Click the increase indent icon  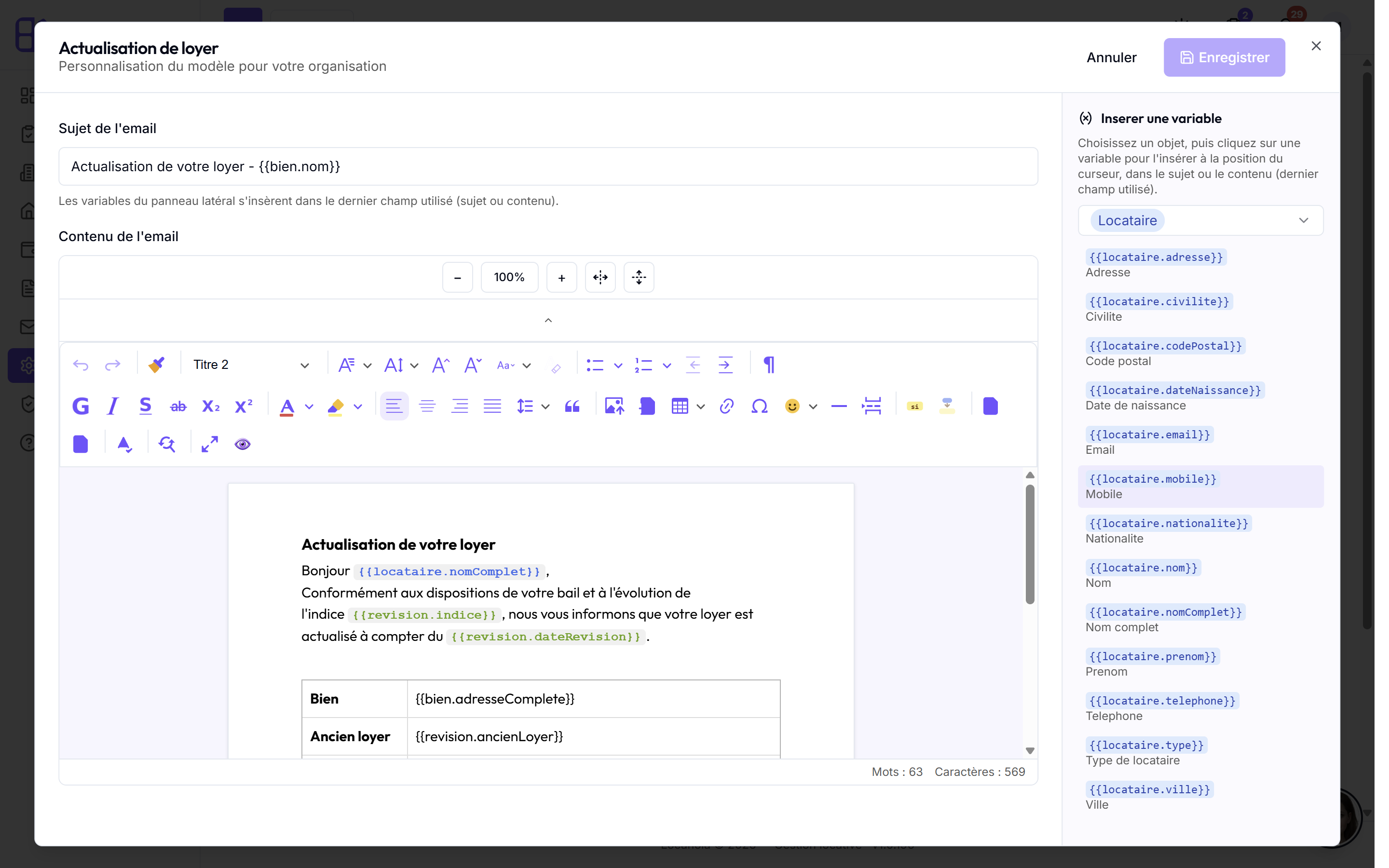pyautogui.click(x=725, y=365)
